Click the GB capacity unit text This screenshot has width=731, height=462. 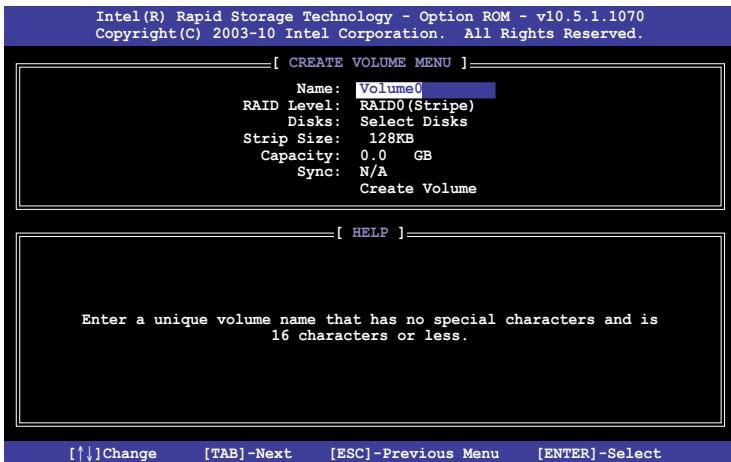(422, 155)
